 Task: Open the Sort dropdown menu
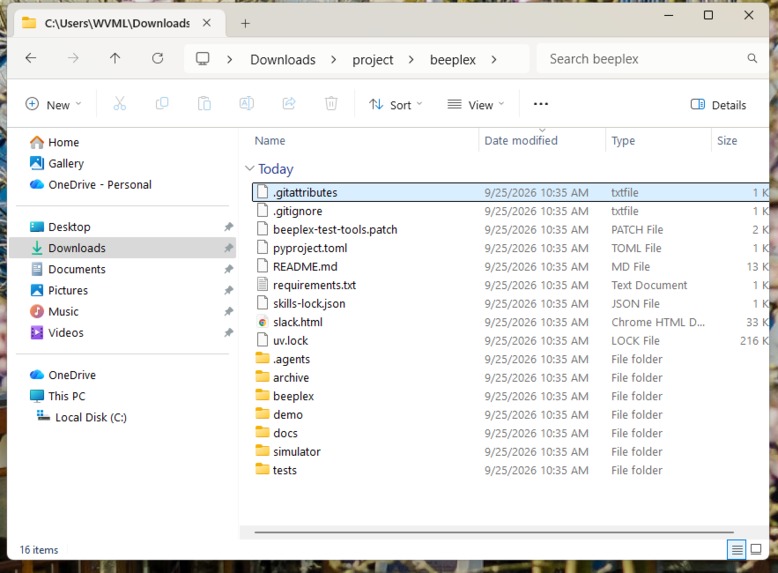(x=395, y=105)
